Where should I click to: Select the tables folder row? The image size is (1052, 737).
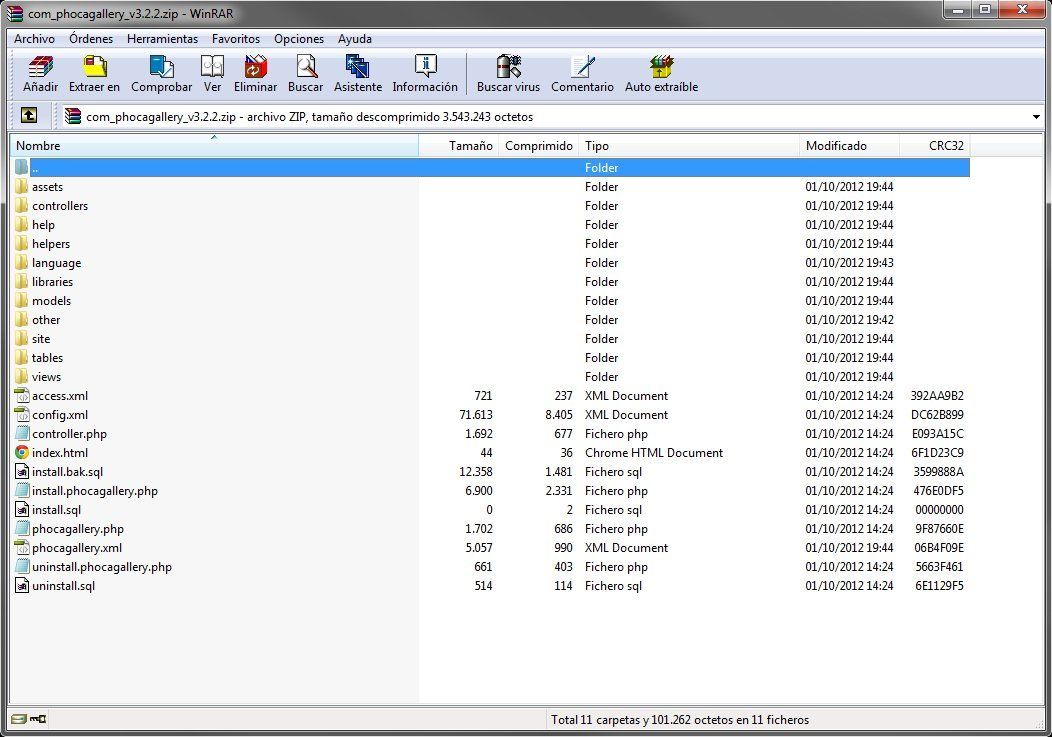pyautogui.click(x=491, y=358)
